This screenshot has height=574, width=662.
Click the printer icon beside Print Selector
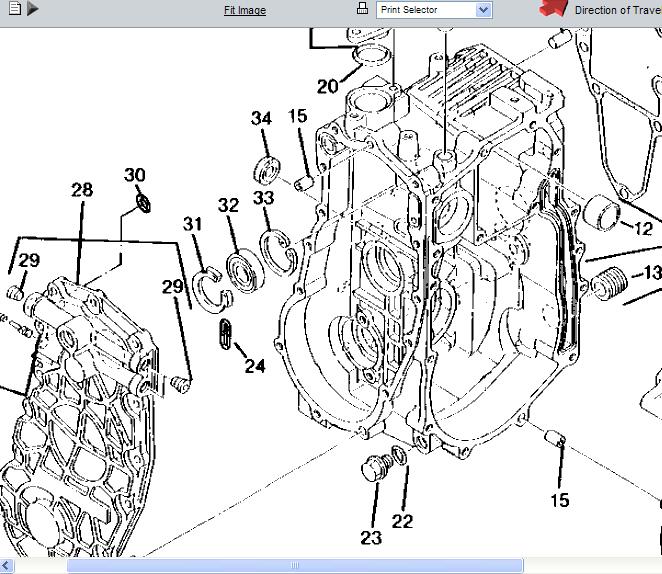362,9
